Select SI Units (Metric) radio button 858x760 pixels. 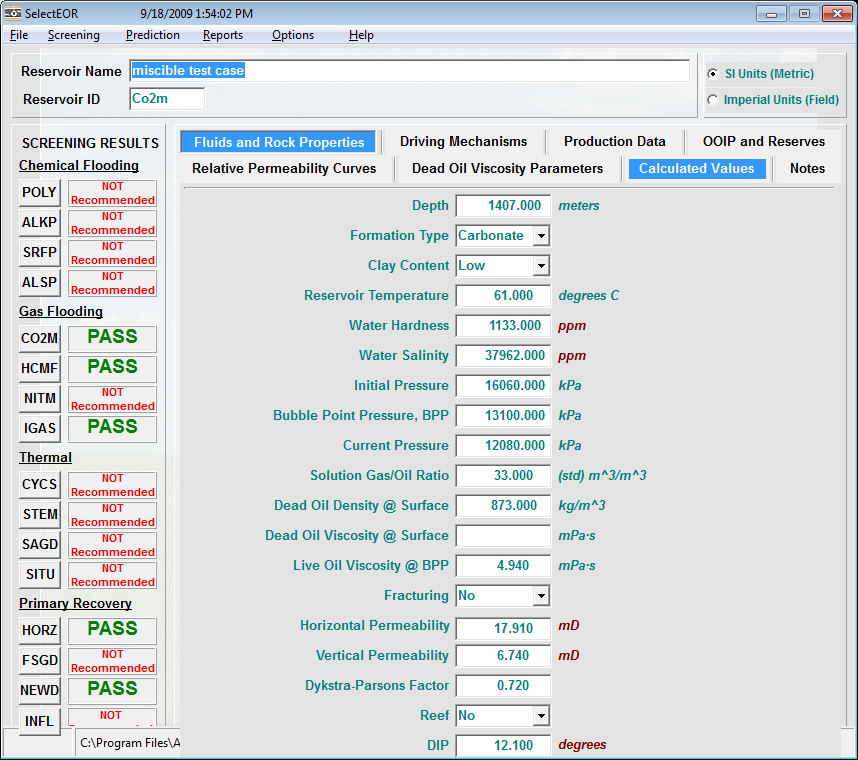pyautogui.click(x=713, y=74)
